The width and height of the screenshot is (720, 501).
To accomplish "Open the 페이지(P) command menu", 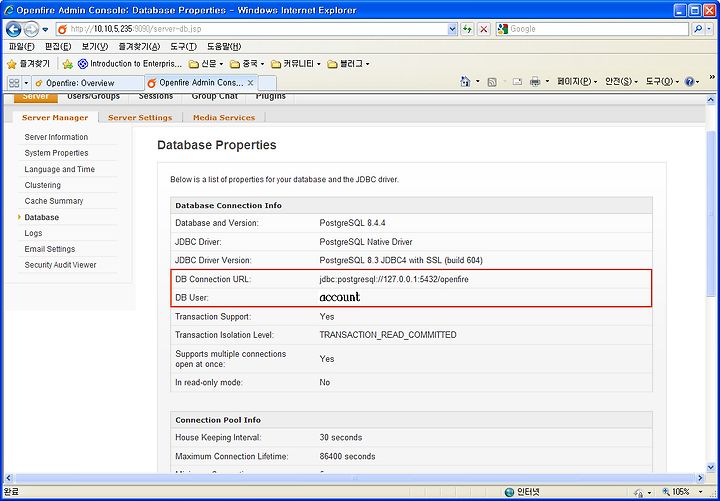I will pos(577,82).
